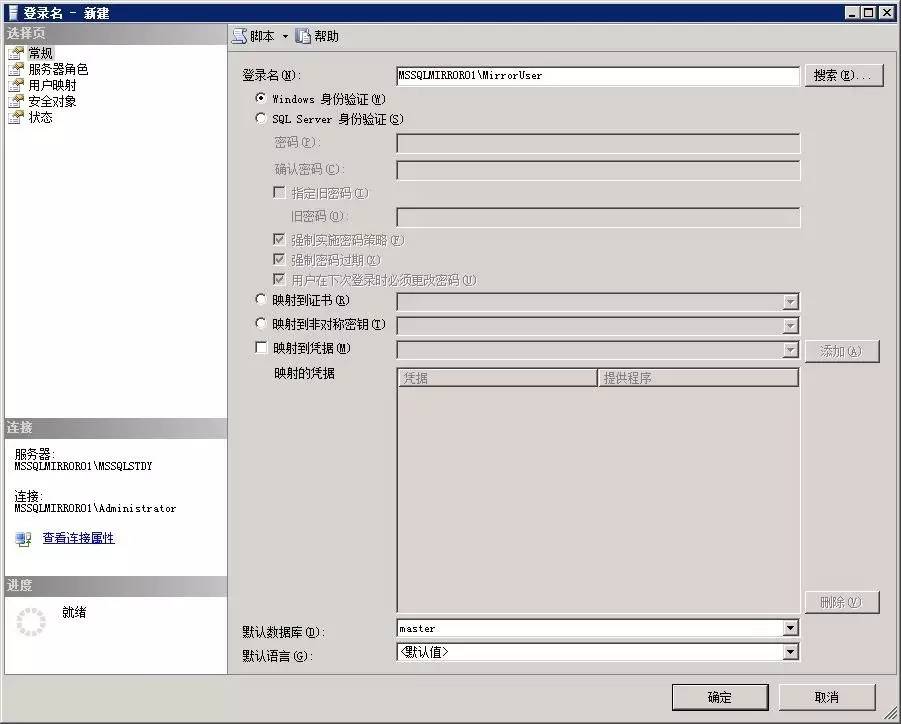Open the 安全对象 page
Screen dimensions: 901x724
click(52, 102)
